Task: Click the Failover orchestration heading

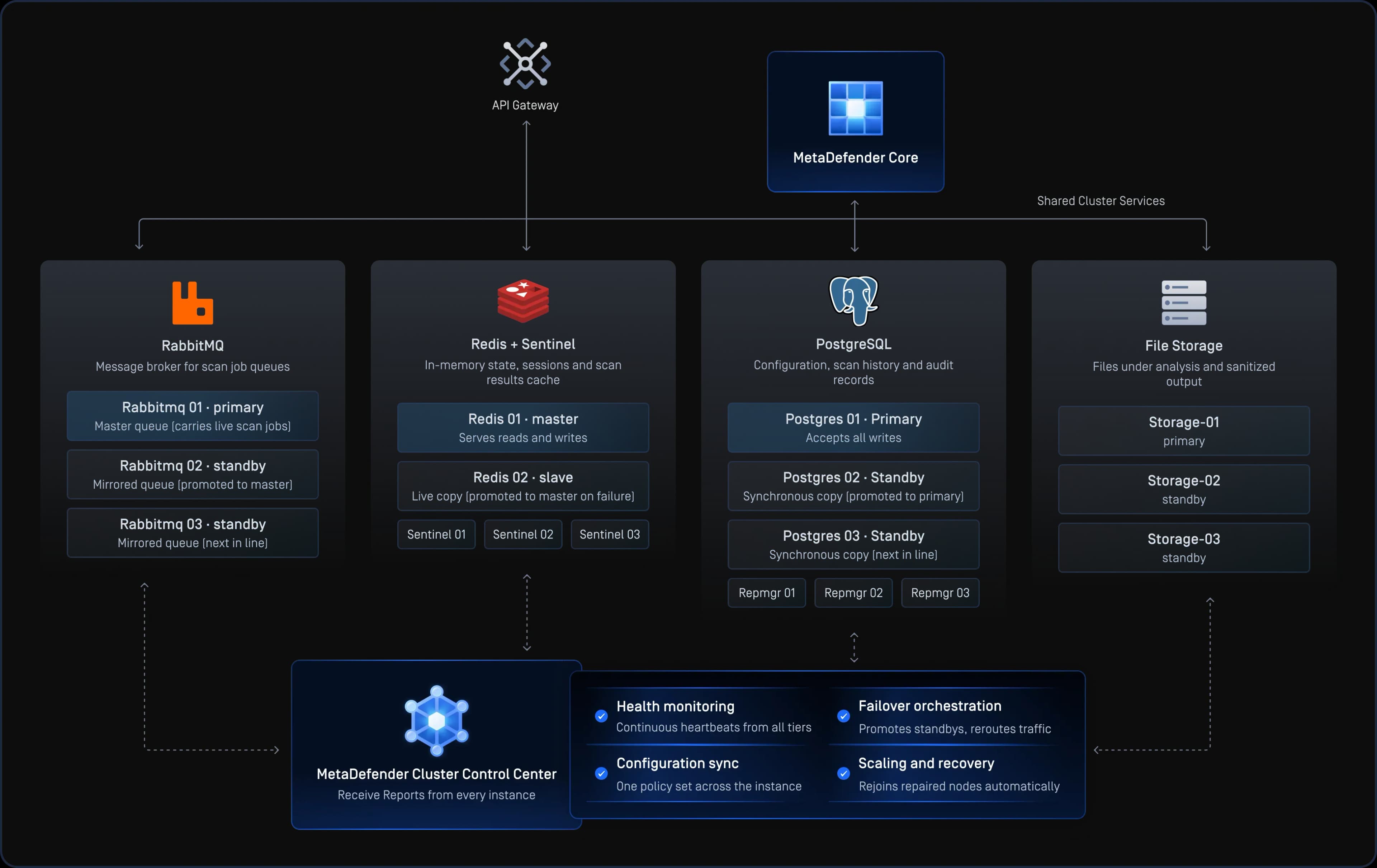Action: [x=930, y=706]
